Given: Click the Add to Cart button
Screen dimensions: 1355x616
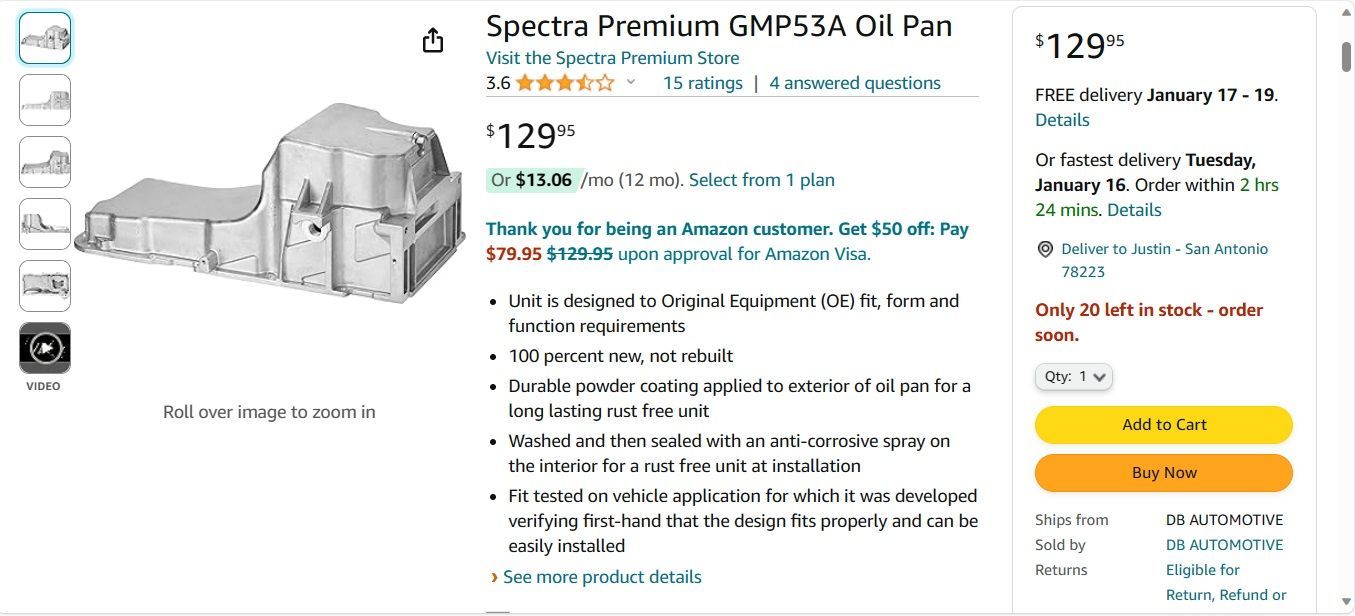Looking at the screenshot, I should [x=1164, y=425].
